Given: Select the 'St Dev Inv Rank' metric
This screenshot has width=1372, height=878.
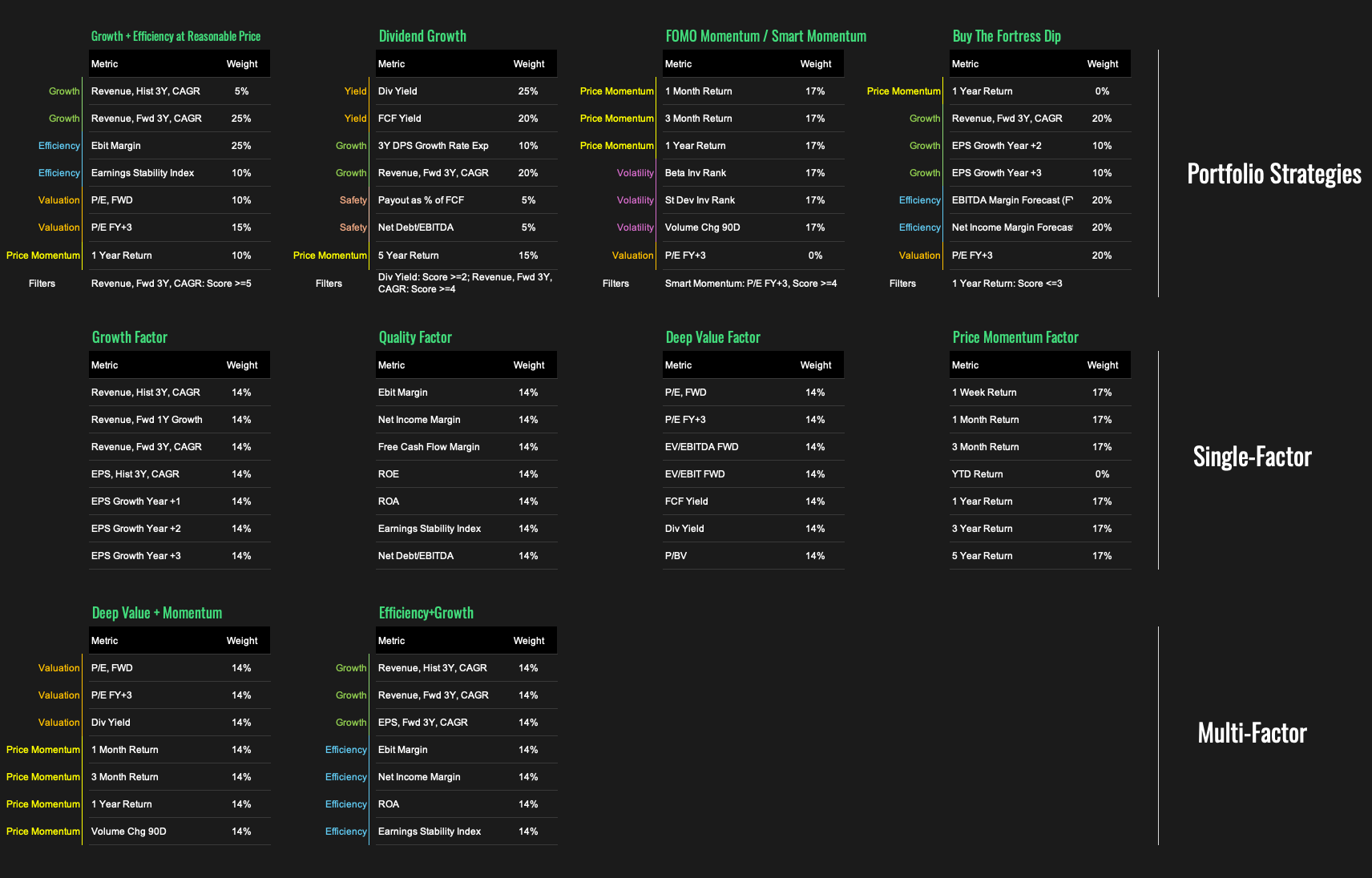Looking at the screenshot, I should pos(700,200).
